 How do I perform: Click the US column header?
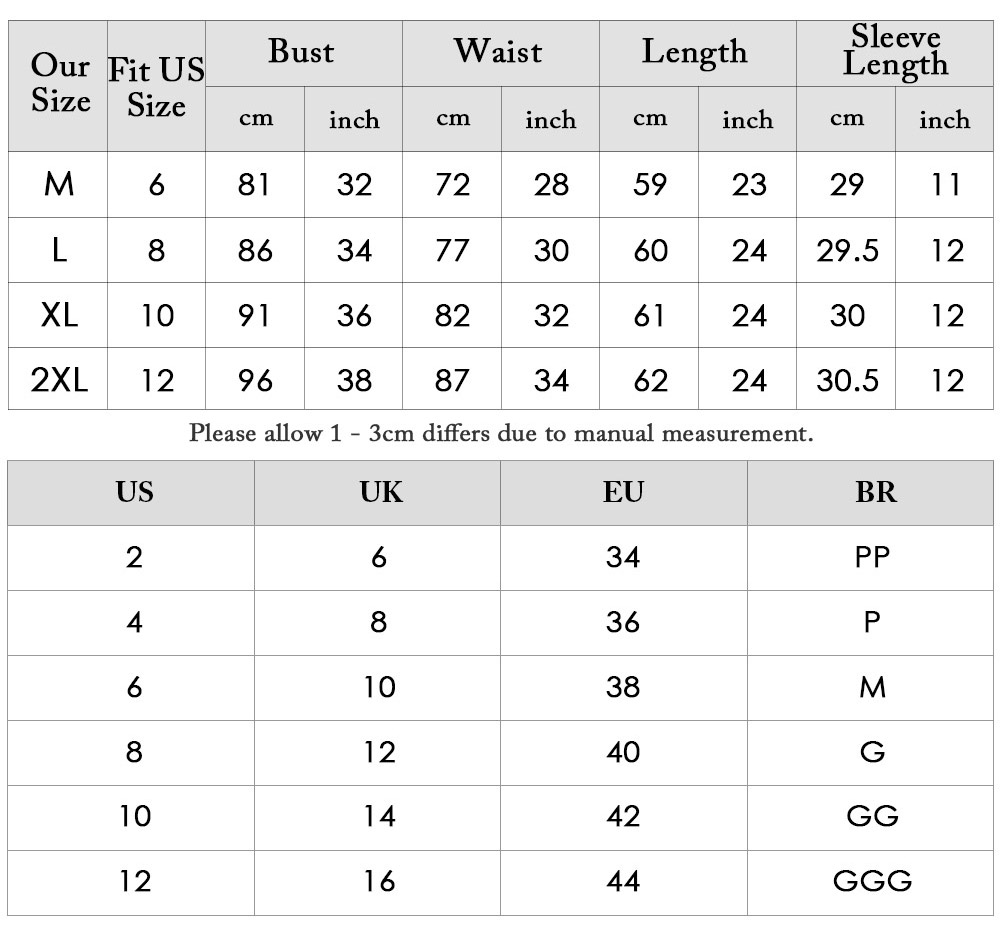[134, 492]
